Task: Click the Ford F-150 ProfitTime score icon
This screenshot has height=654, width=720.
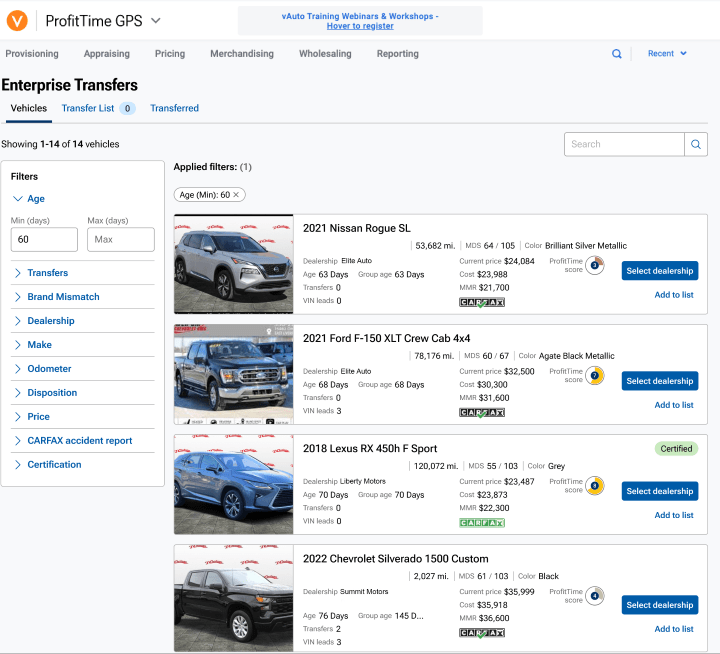Action: pos(595,376)
